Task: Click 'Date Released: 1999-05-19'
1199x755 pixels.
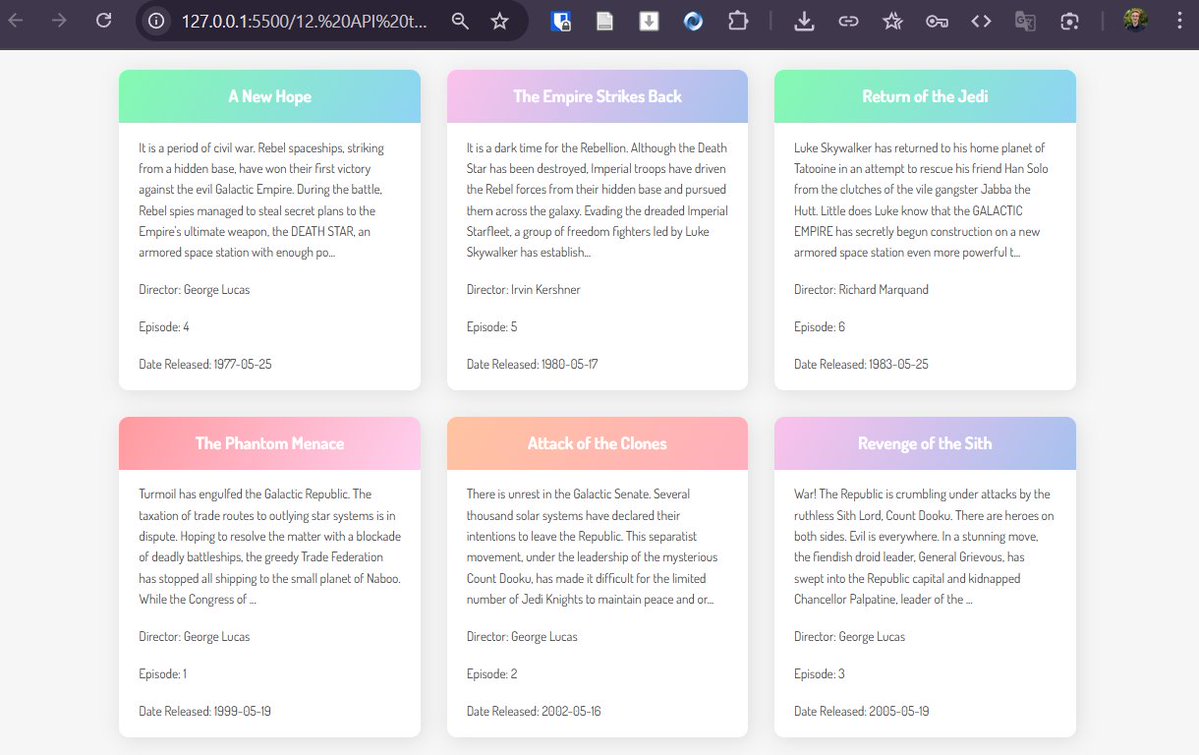Action: pos(205,711)
